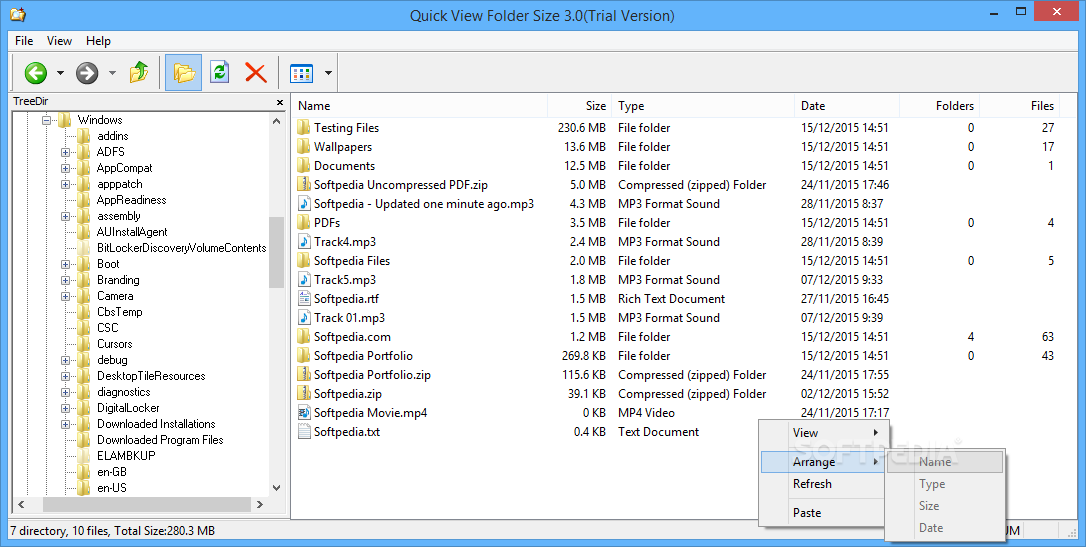
Task: Open View submenu in context menu
Action: click(823, 433)
